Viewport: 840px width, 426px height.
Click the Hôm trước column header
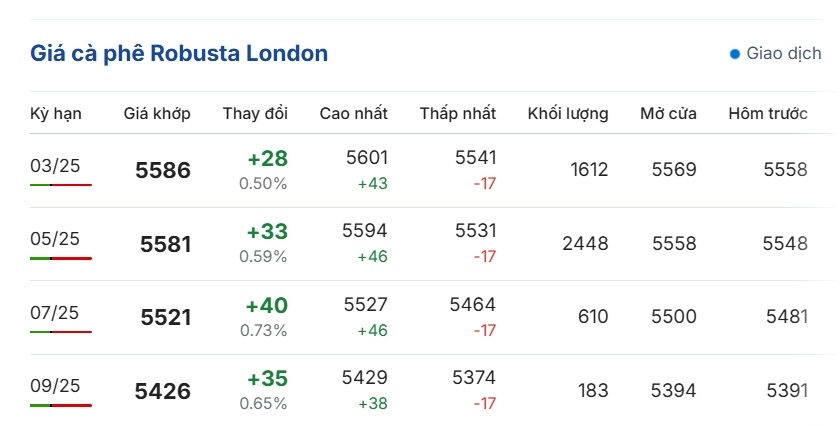click(768, 113)
